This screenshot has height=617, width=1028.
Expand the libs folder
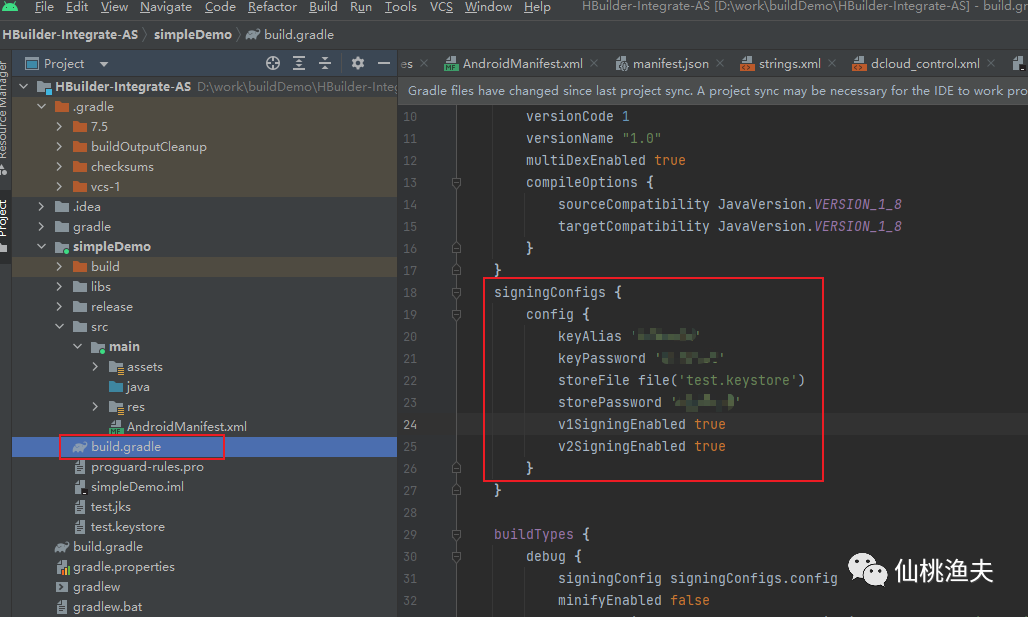(x=60, y=287)
